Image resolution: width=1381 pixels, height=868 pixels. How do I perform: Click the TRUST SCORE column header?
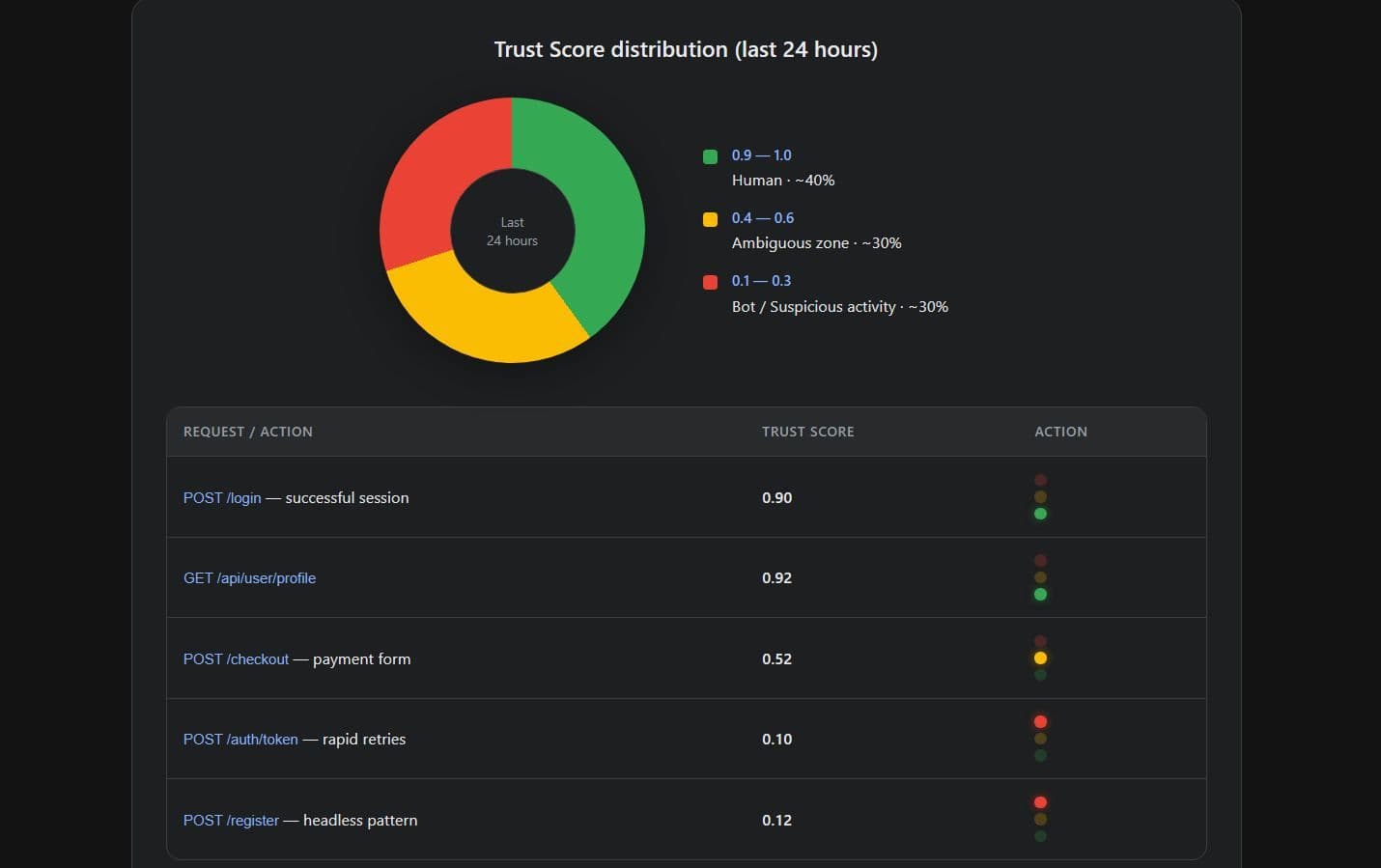(807, 432)
